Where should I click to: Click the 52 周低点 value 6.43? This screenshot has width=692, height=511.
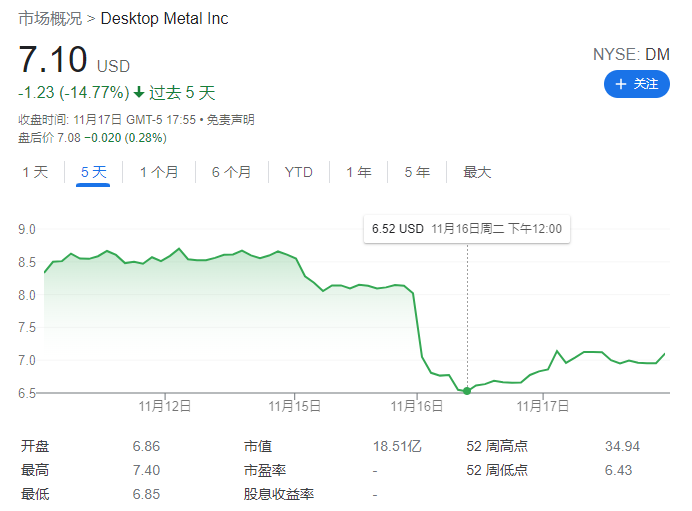[x=618, y=470]
